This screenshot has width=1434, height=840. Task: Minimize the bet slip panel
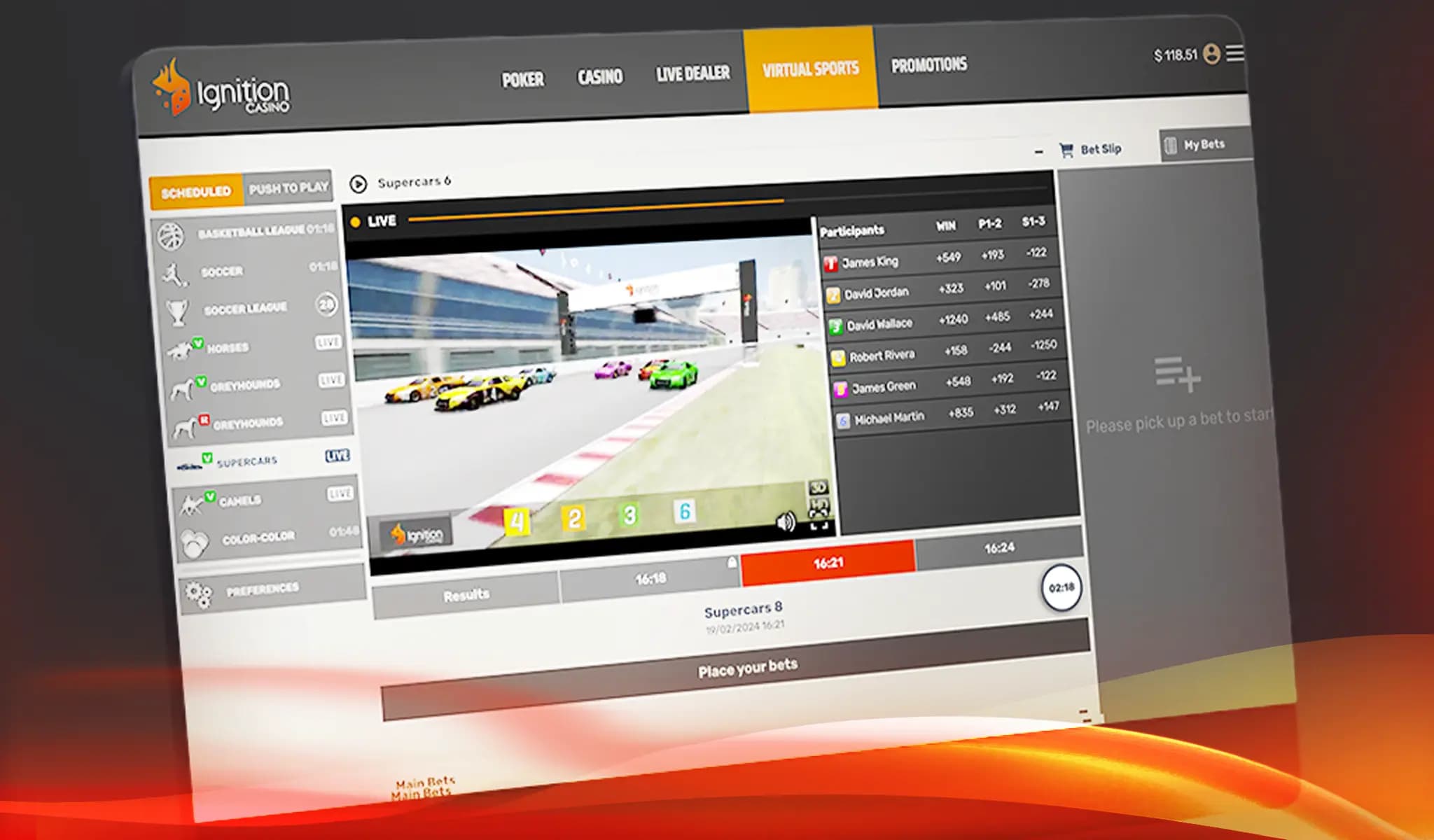1038,152
